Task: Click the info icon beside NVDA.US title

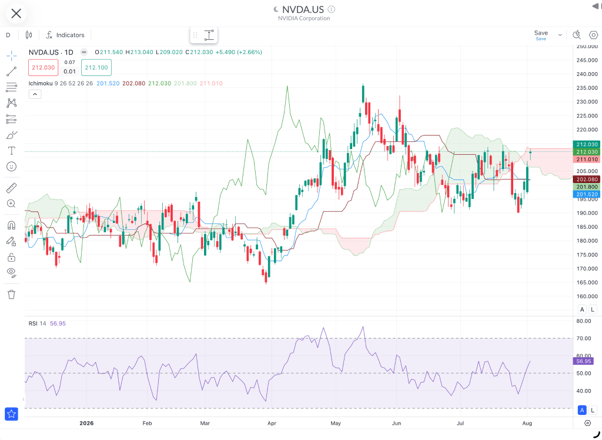Action: coord(331,9)
